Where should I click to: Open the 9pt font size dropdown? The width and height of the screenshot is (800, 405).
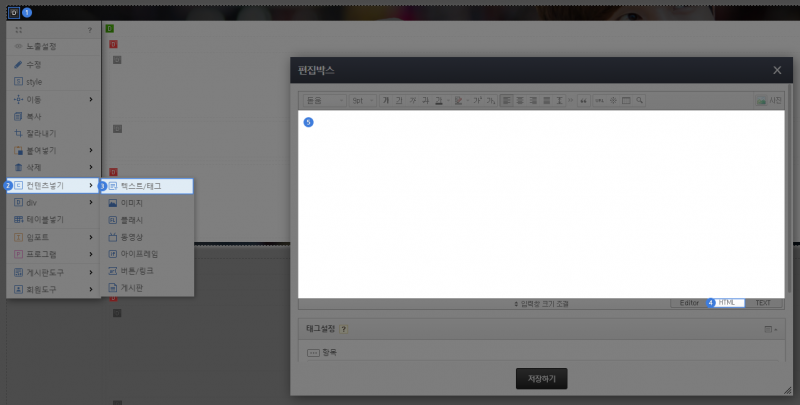[x=362, y=101]
